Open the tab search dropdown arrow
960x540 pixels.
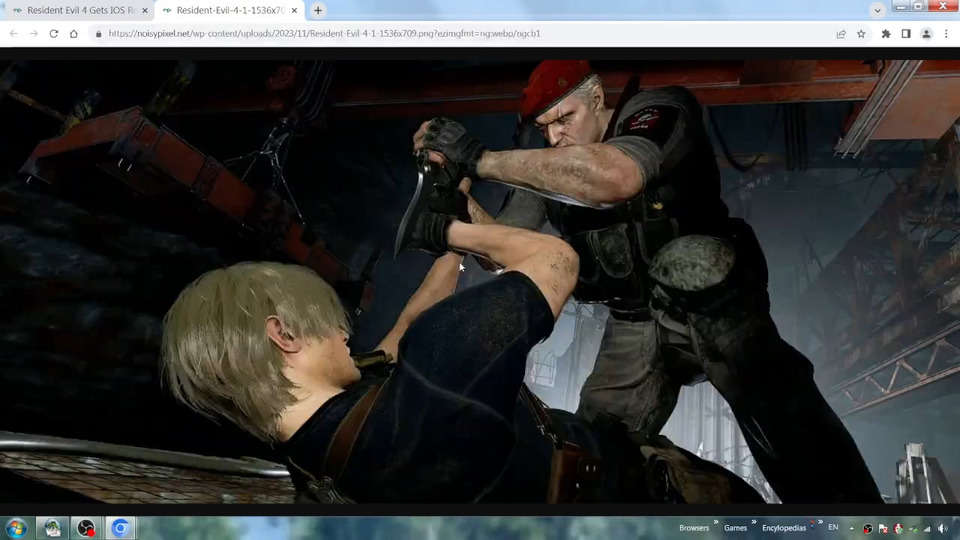[x=877, y=10]
